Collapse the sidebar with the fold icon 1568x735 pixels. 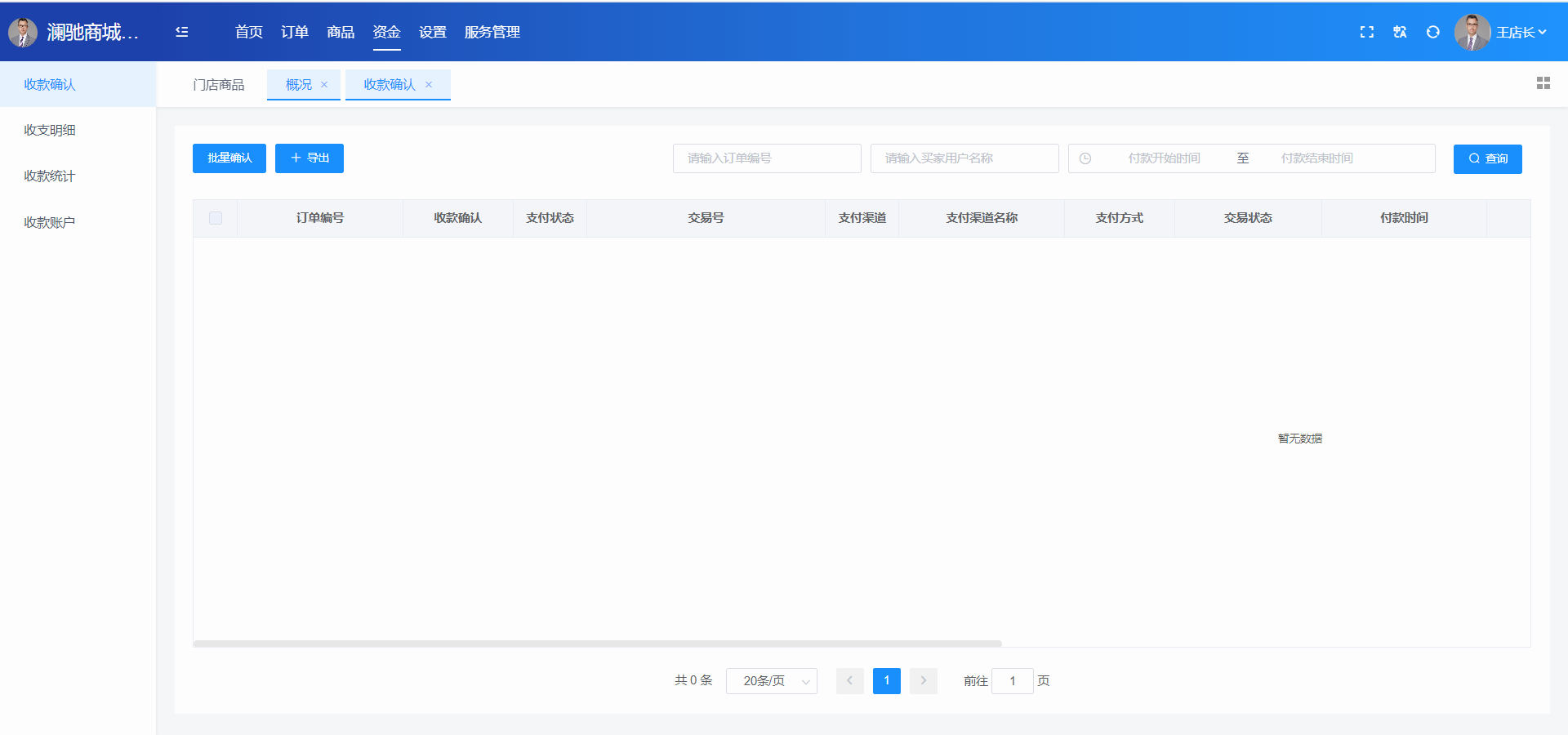(x=182, y=32)
